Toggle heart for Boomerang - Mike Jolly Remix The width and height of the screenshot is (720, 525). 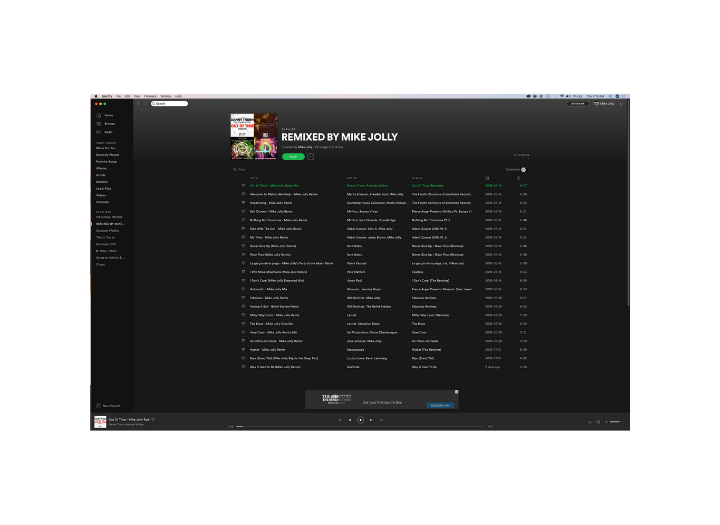pyautogui.click(x=243, y=203)
